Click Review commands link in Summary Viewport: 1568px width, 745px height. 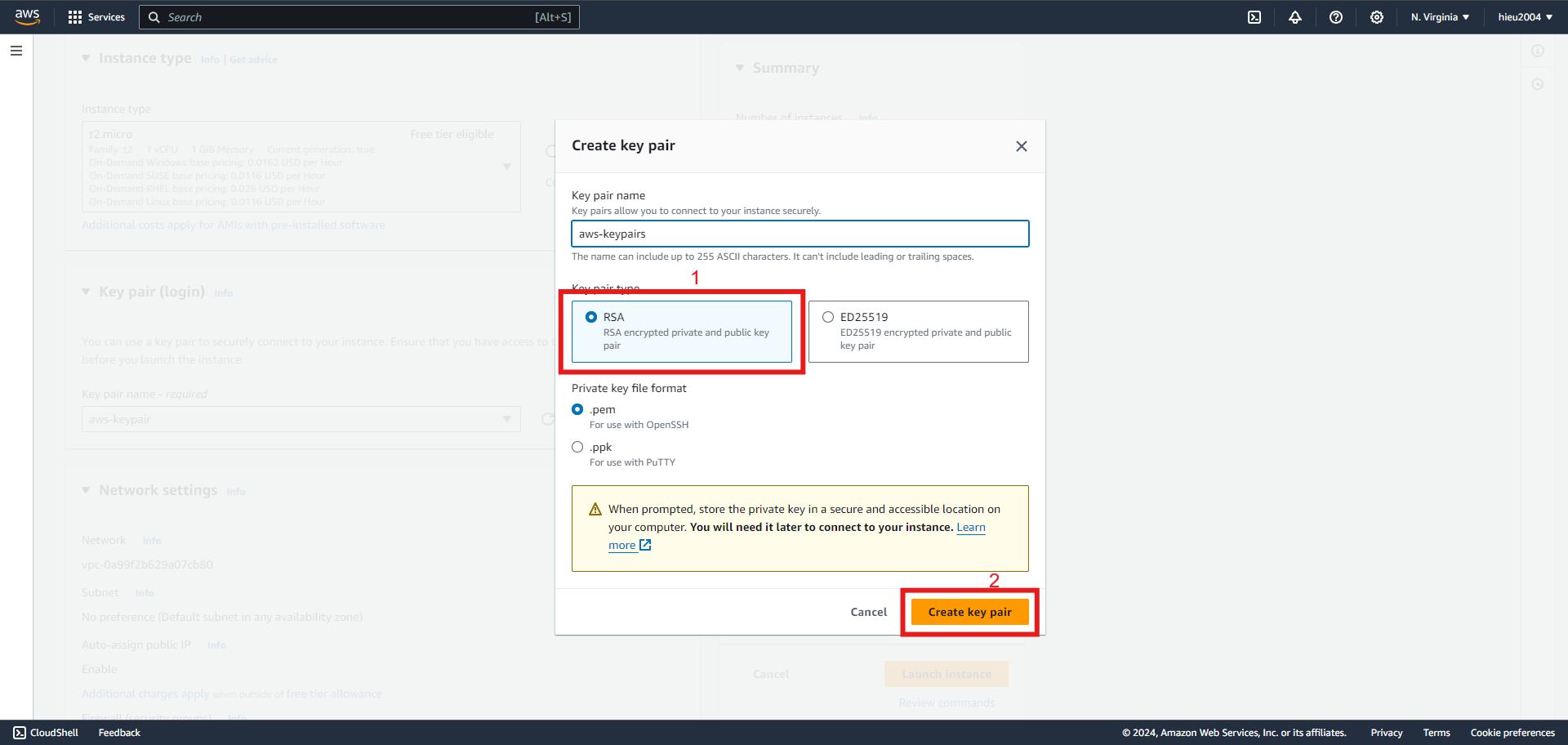point(947,703)
